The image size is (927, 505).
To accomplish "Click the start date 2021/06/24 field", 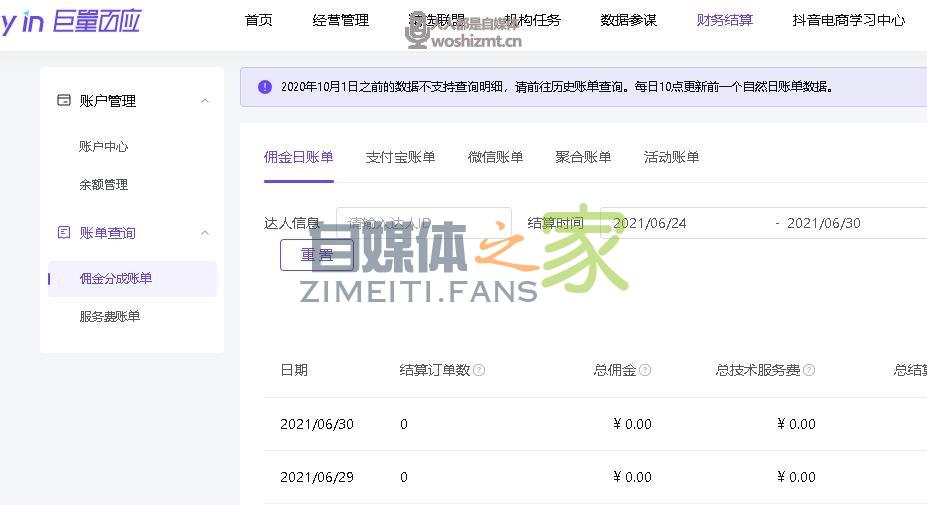I will coord(680,223).
